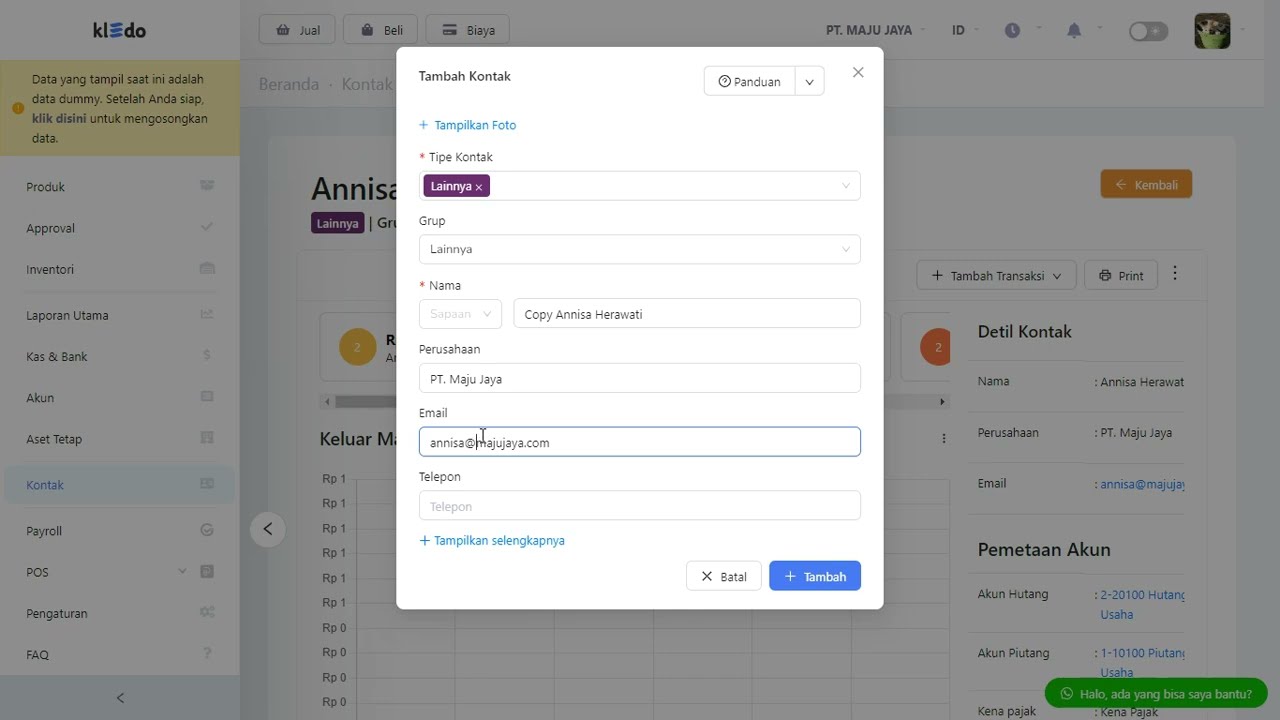Open the WhatsApp help chat bubble
Viewport: 1280px width, 720px height.
pyautogui.click(x=1155, y=693)
